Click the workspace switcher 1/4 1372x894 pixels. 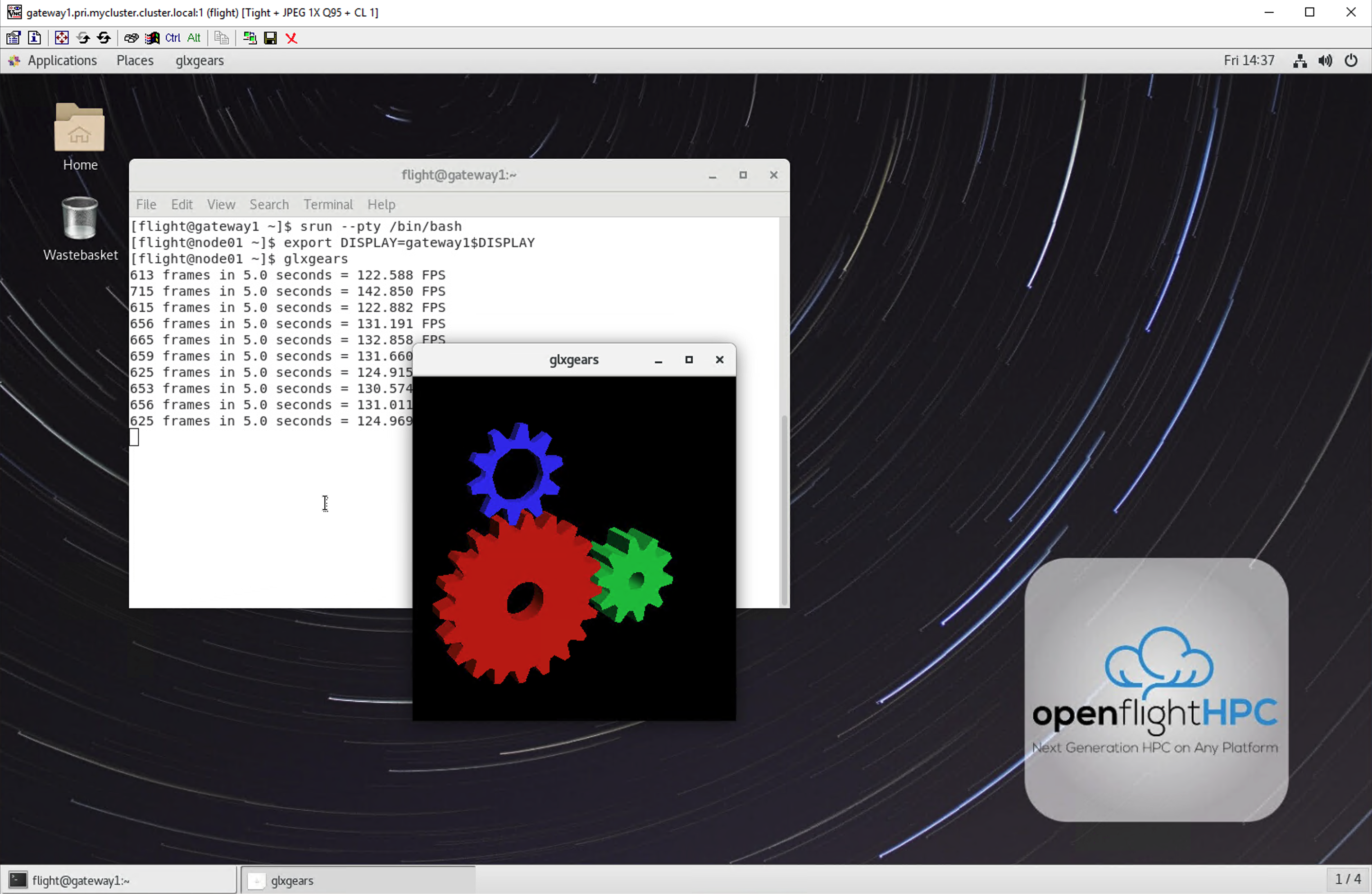click(1348, 879)
